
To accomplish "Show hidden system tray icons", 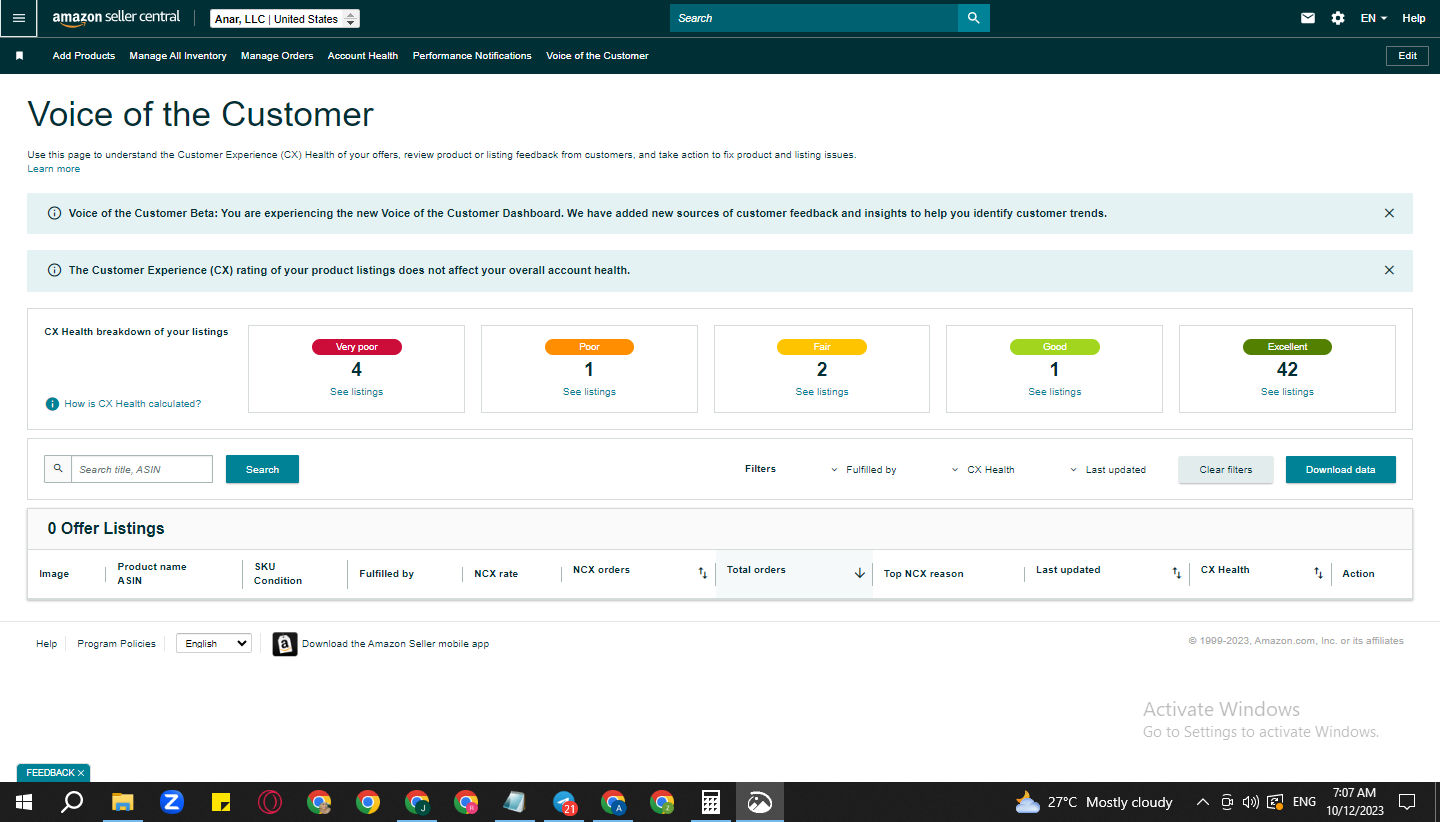I will (1203, 802).
